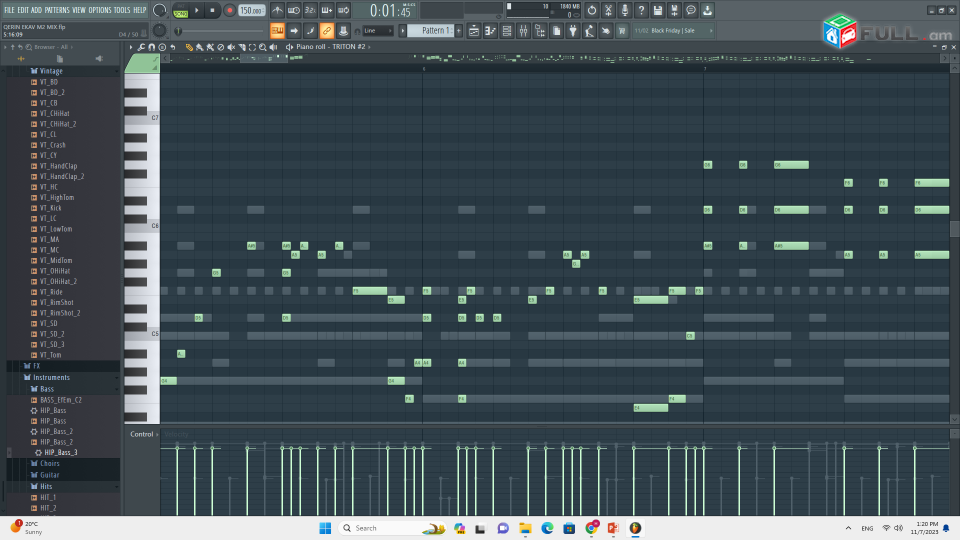Click the shopping cart icon
Viewport: 960px width, 540px height.
click(623, 31)
